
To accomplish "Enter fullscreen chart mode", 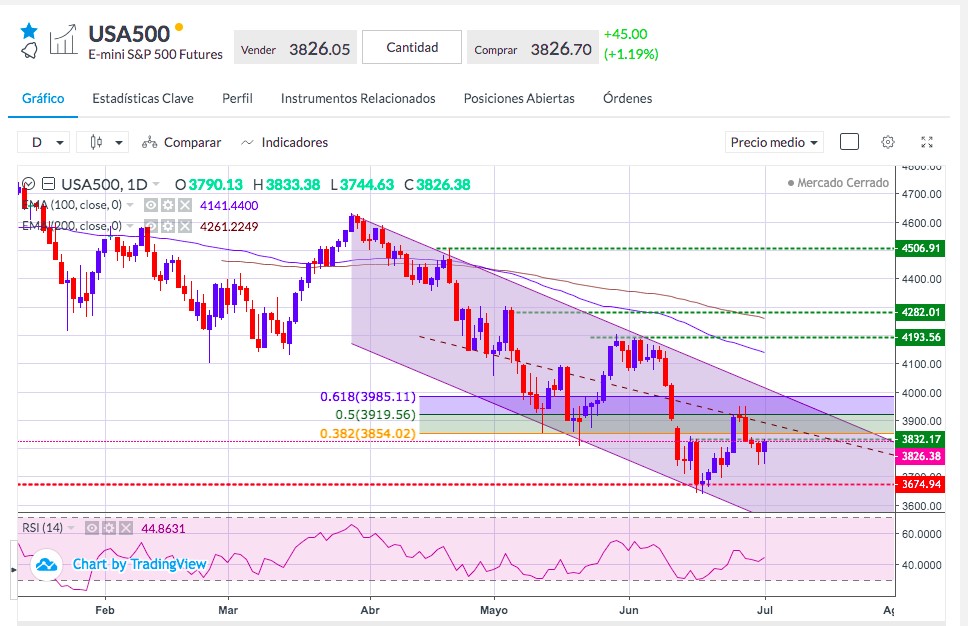I will [x=927, y=142].
